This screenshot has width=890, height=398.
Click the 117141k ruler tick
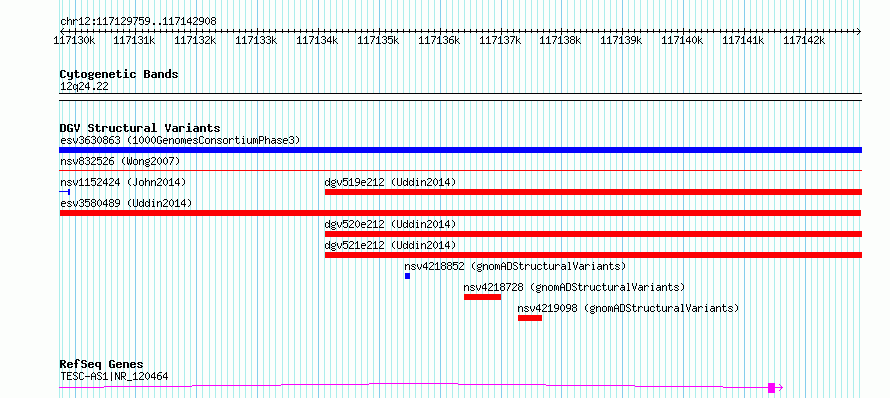744,40
